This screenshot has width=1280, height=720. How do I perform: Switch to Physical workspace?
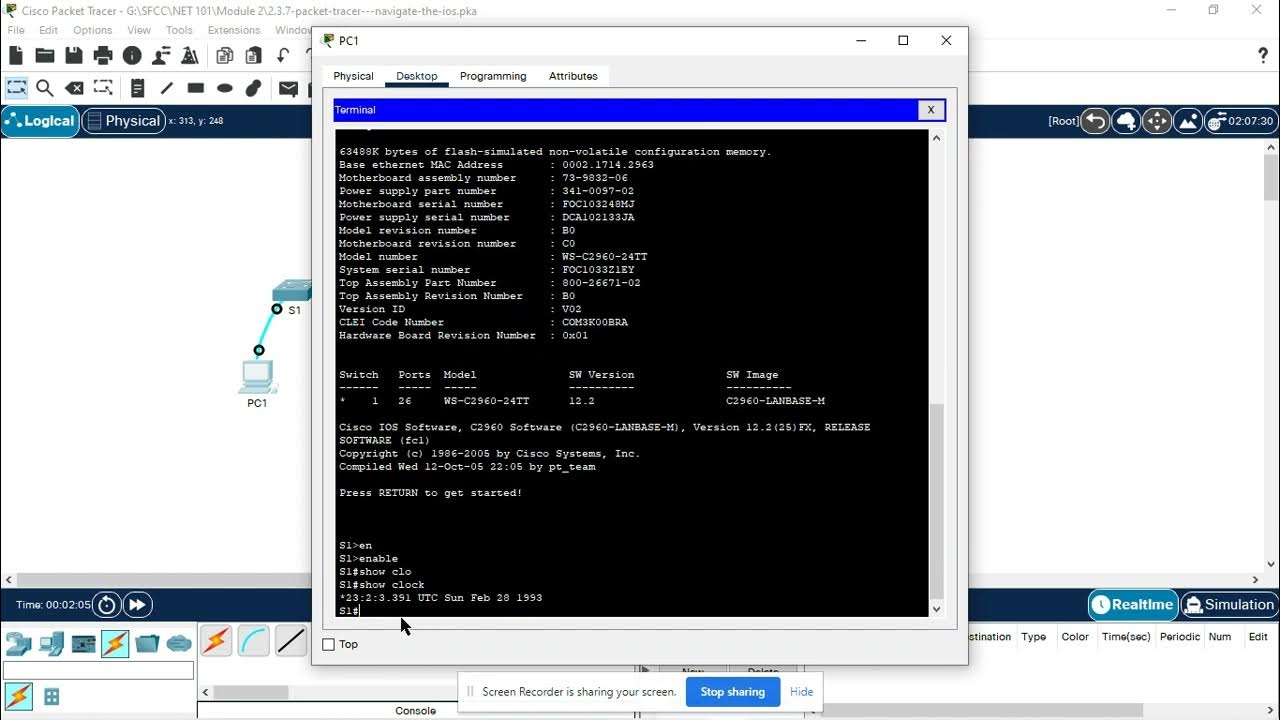[123, 121]
